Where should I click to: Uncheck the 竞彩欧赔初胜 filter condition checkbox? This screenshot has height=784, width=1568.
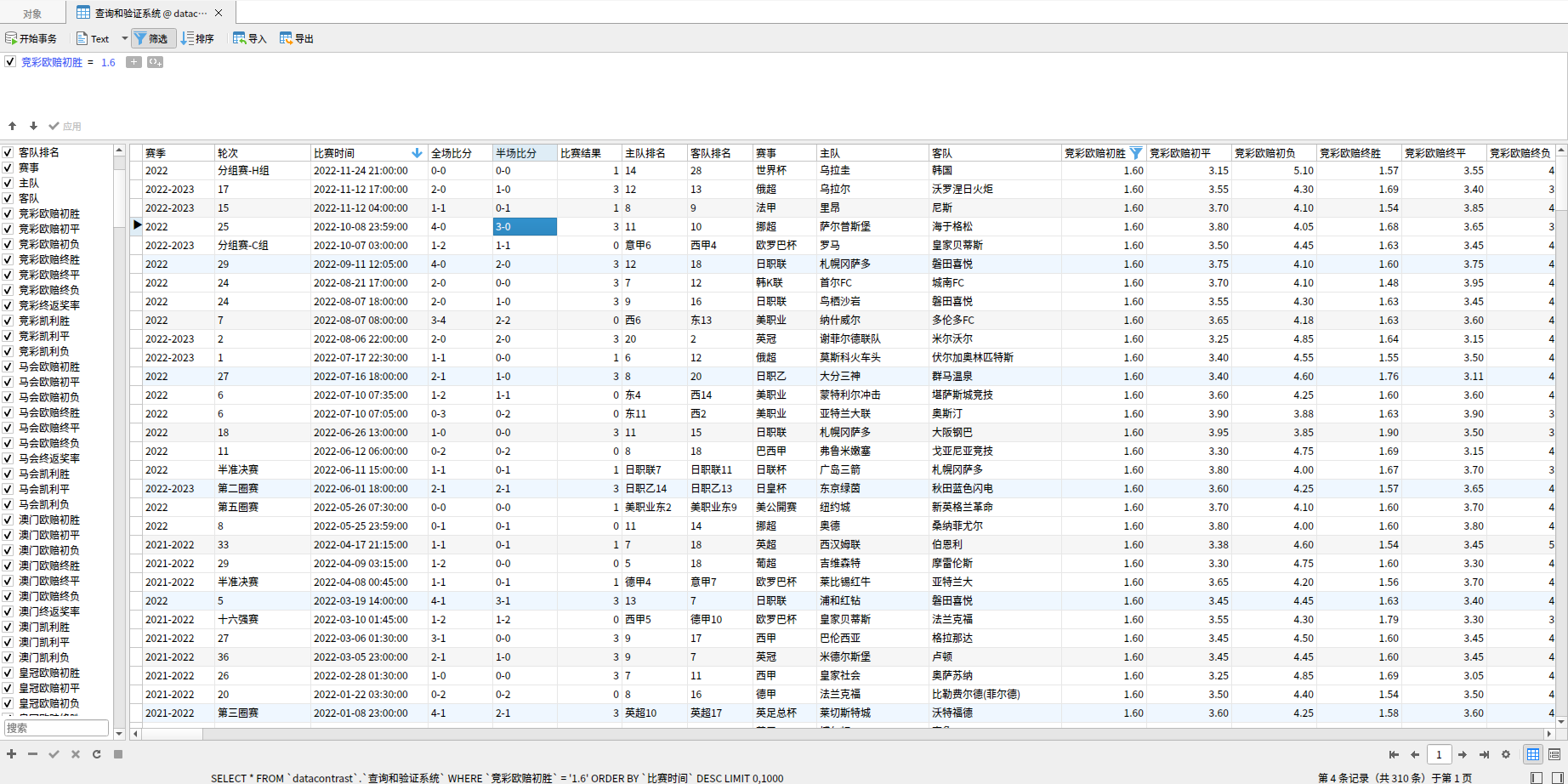pyautogui.click(x=10, y=62)
